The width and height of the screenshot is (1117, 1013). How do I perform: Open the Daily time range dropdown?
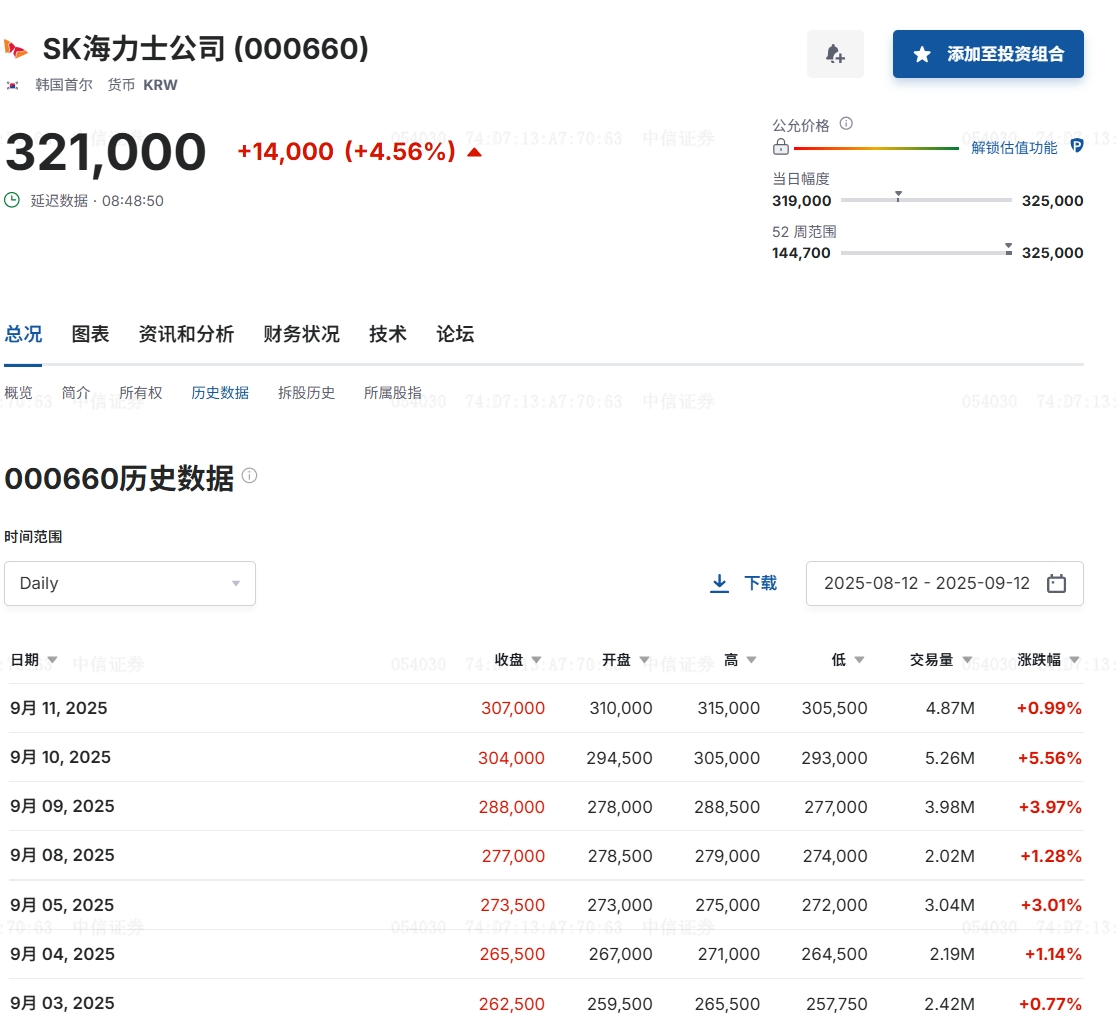[x=130, y=583]
